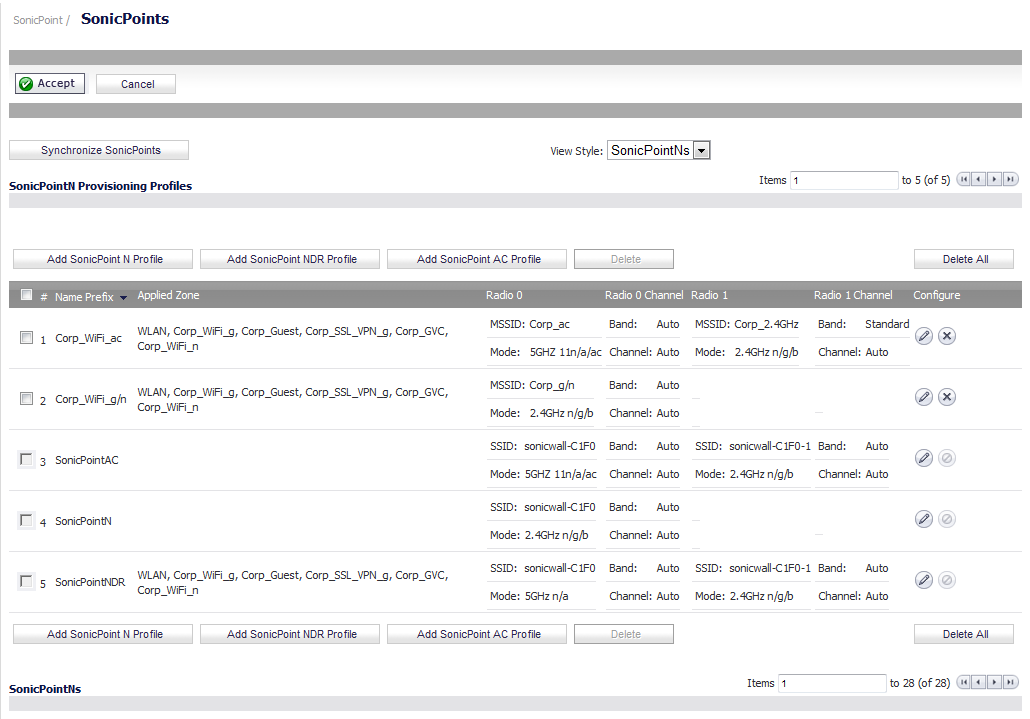Sort by Name Prefix column header
The height and width of the screenshot is (719, 1030).
tap(84, 297)
